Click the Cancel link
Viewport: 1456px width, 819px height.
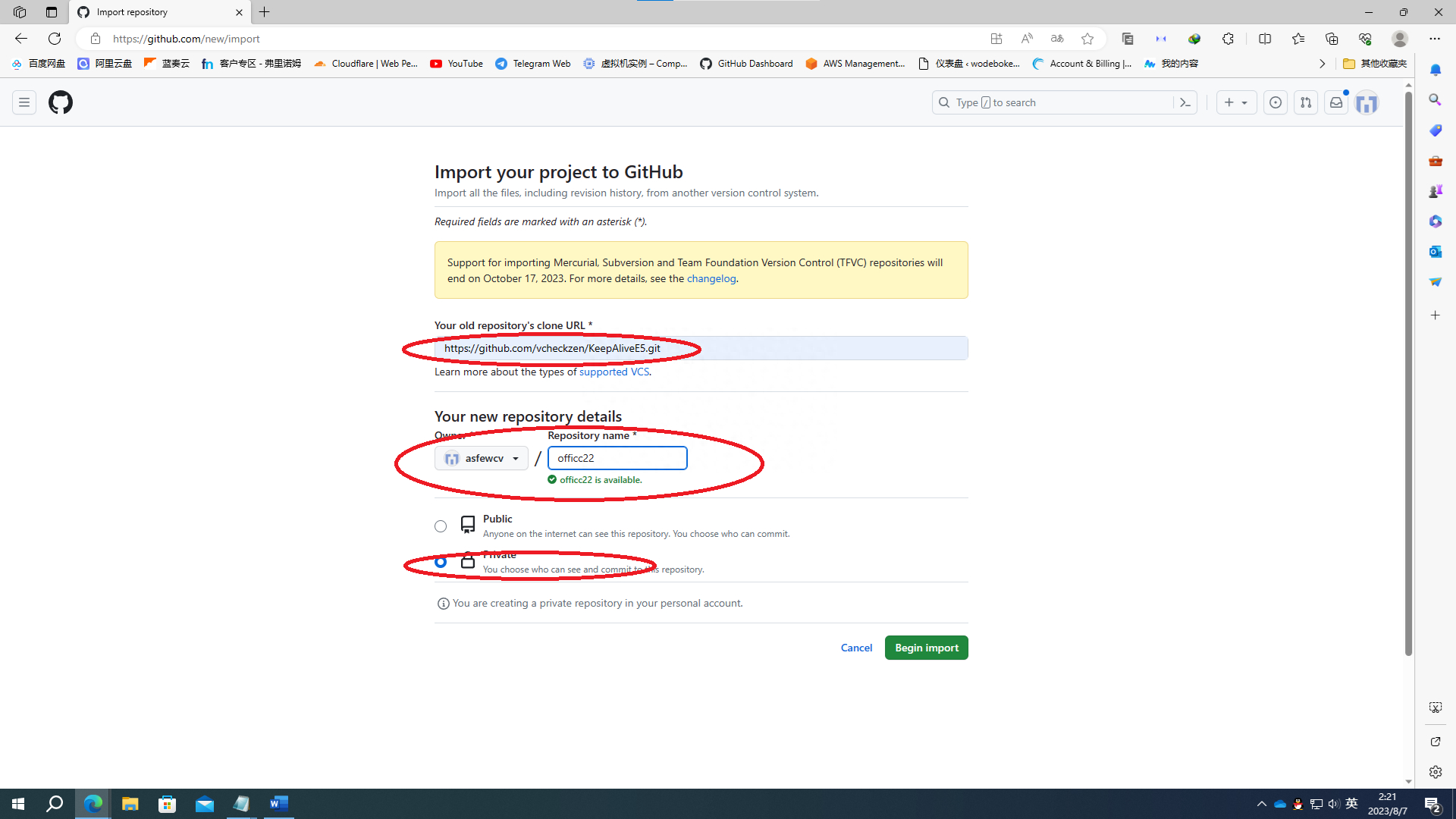point(856,648)
